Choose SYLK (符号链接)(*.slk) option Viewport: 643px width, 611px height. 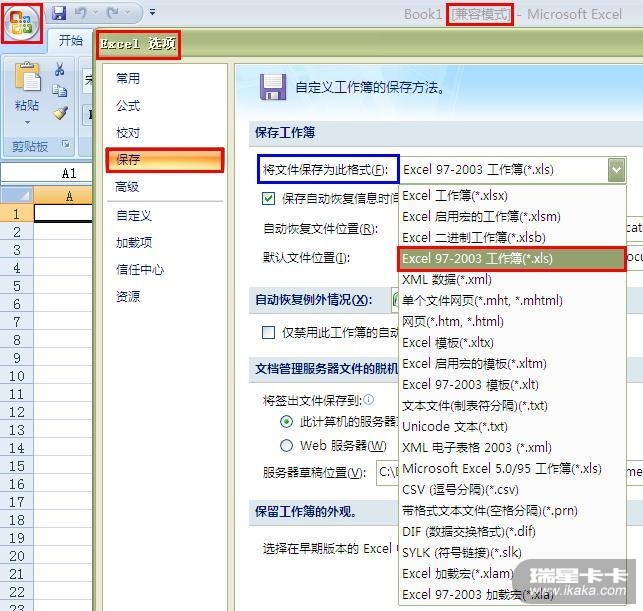(512, 553)
